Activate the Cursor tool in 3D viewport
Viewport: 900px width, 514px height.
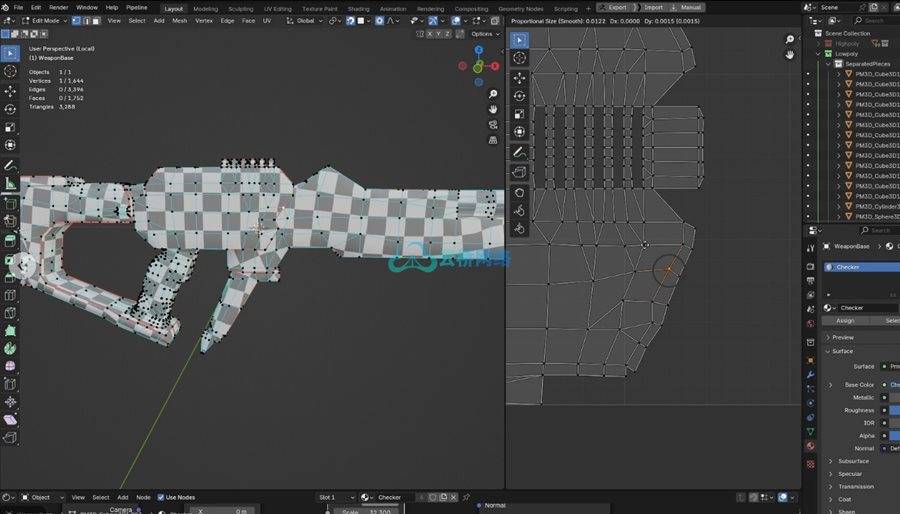(10, 71)
